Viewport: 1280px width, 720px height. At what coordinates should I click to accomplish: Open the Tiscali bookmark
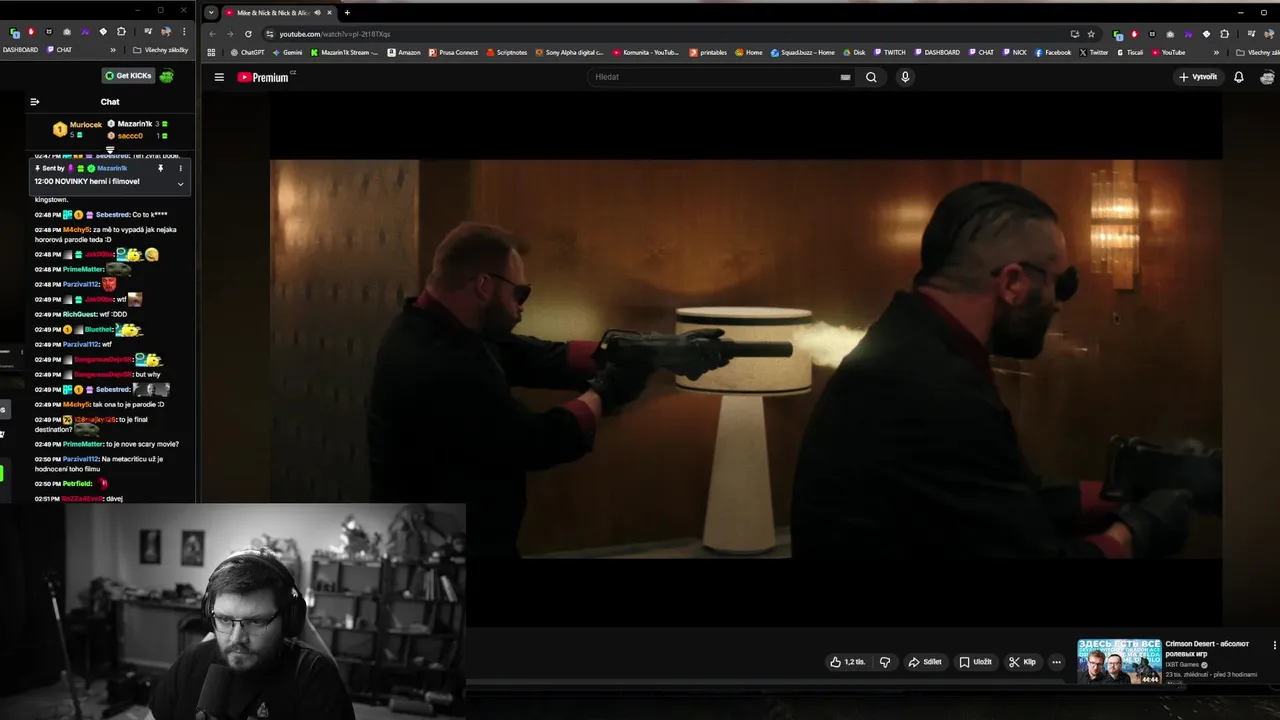1129,52
